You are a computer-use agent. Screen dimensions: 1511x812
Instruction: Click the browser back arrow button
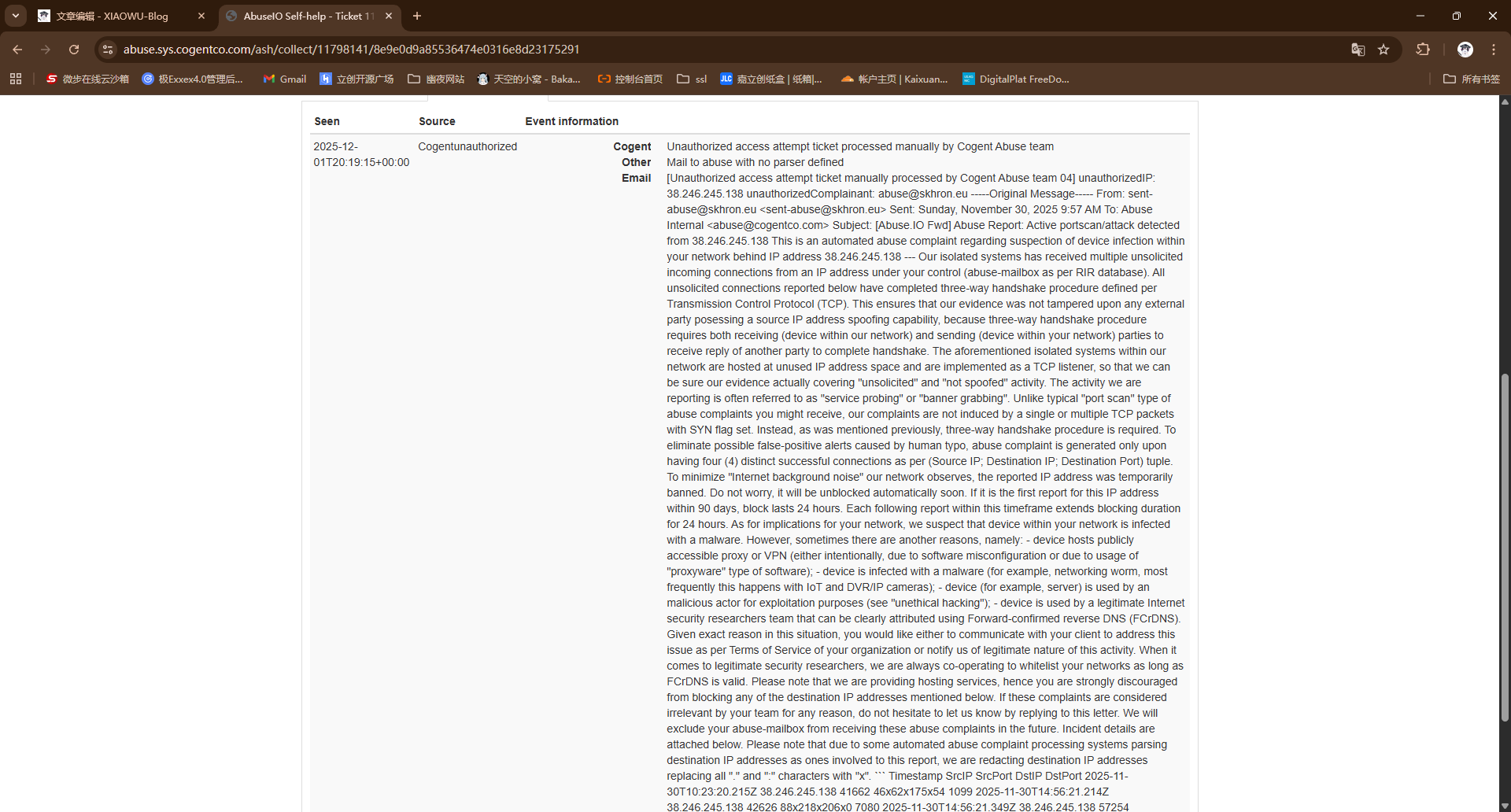click(17, 50)
